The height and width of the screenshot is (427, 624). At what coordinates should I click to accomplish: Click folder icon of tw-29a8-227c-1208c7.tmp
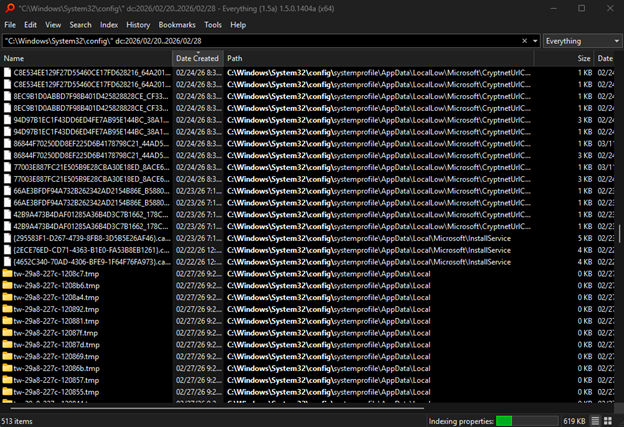coord(8,273)
